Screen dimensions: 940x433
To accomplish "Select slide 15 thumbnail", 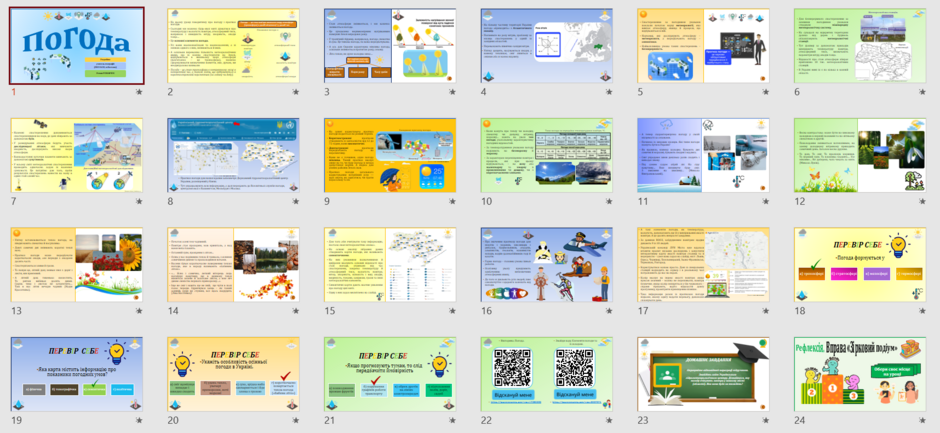I will pyautogui.click(x=390, y=264).
